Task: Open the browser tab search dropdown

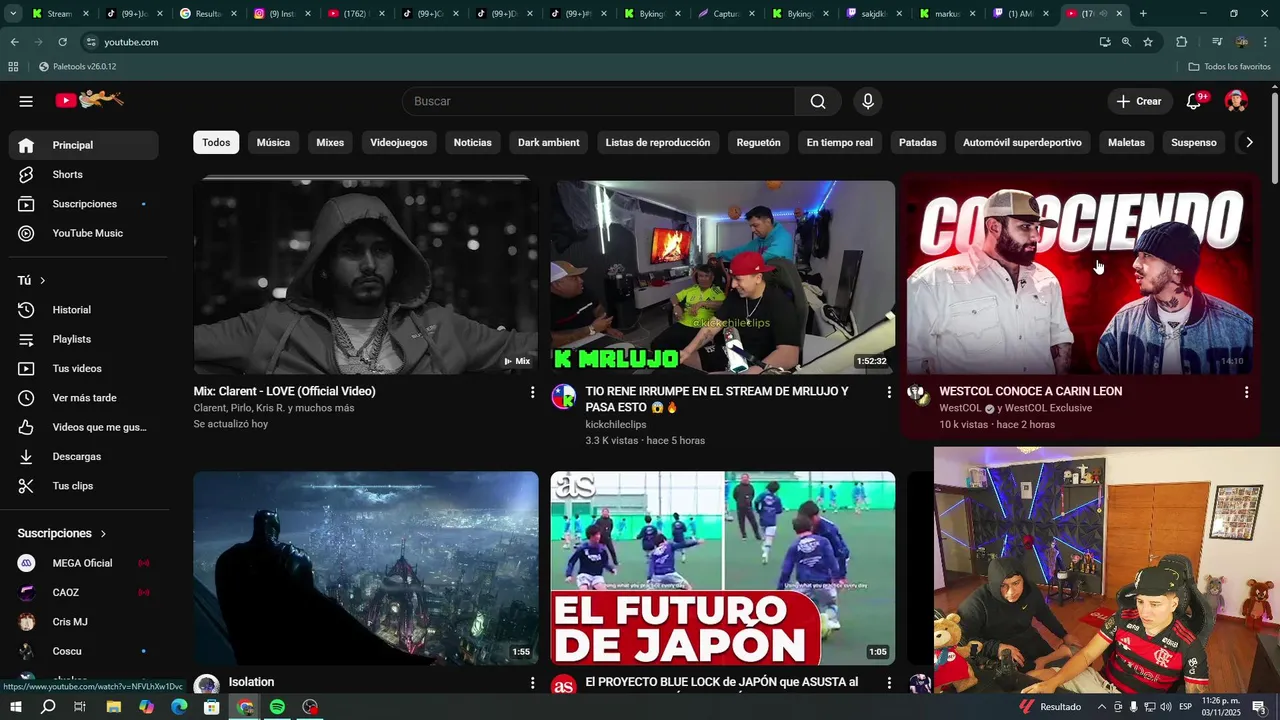Action: coord(14,14)
